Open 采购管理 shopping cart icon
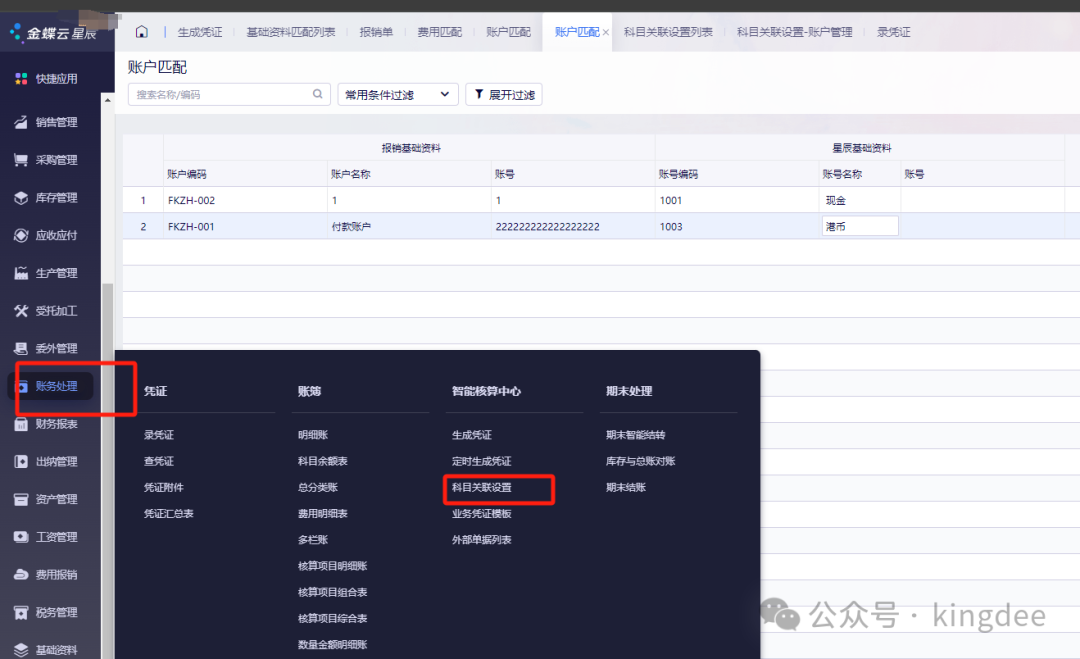This screenshot has width=1080, height=659. point(20,160)
